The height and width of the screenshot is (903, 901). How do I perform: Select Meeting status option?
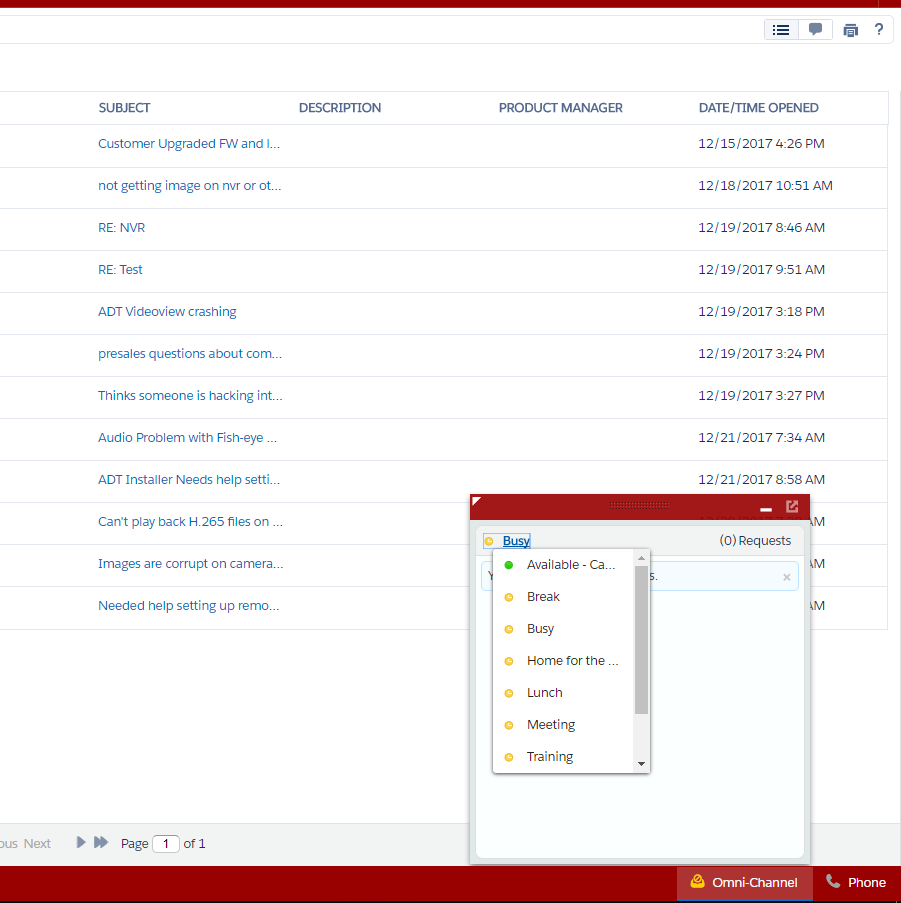tap(551, 725)
